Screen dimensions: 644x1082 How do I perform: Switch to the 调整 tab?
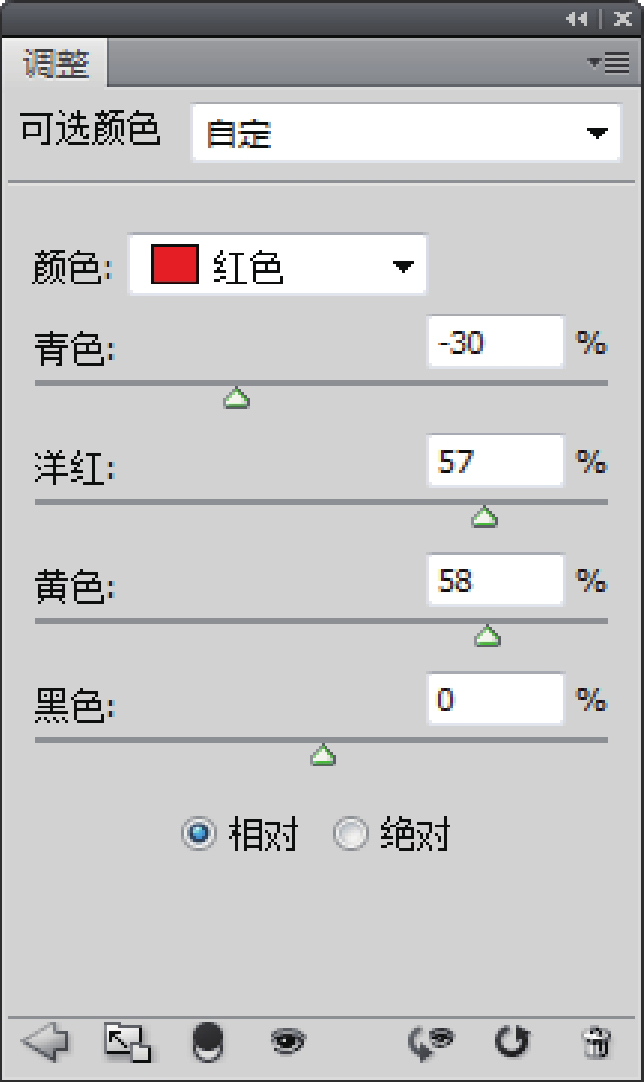tap(56, 65)
